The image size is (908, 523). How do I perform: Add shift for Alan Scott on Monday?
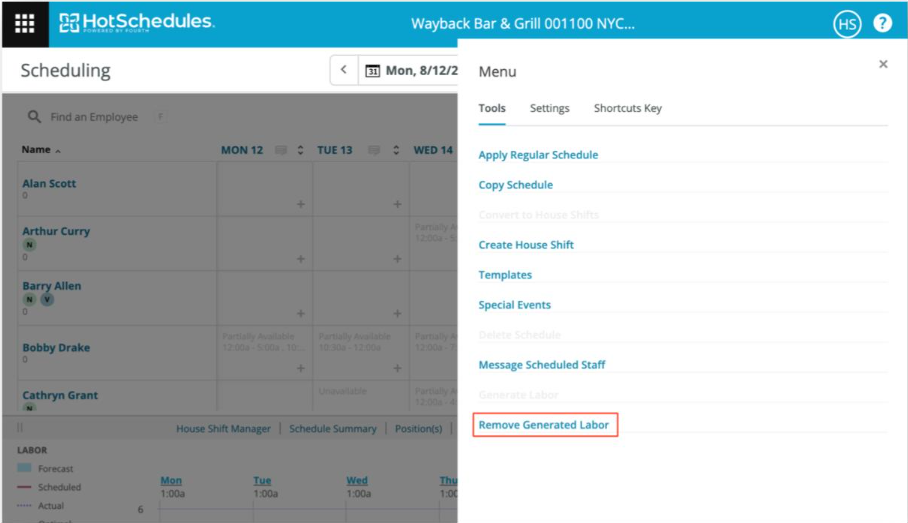click(x=300, y=204)
